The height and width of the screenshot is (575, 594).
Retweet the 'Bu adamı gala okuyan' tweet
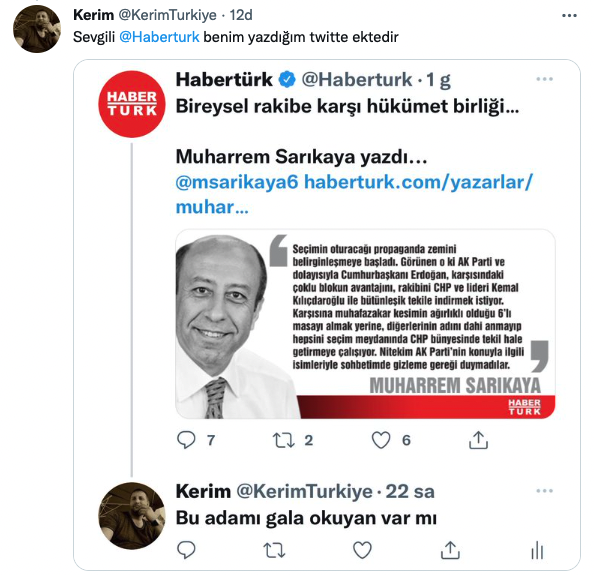pos(274,550)
